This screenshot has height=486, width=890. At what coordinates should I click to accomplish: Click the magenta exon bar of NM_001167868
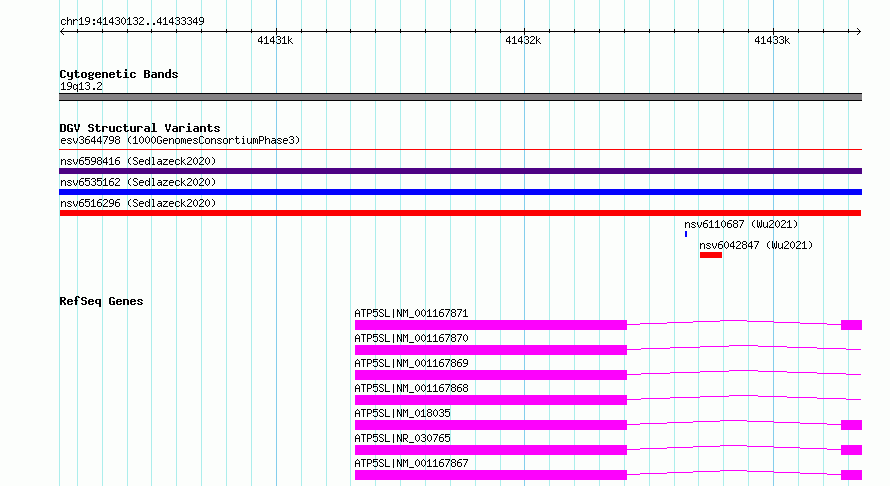pyautogui.click(x=491, y=400)
